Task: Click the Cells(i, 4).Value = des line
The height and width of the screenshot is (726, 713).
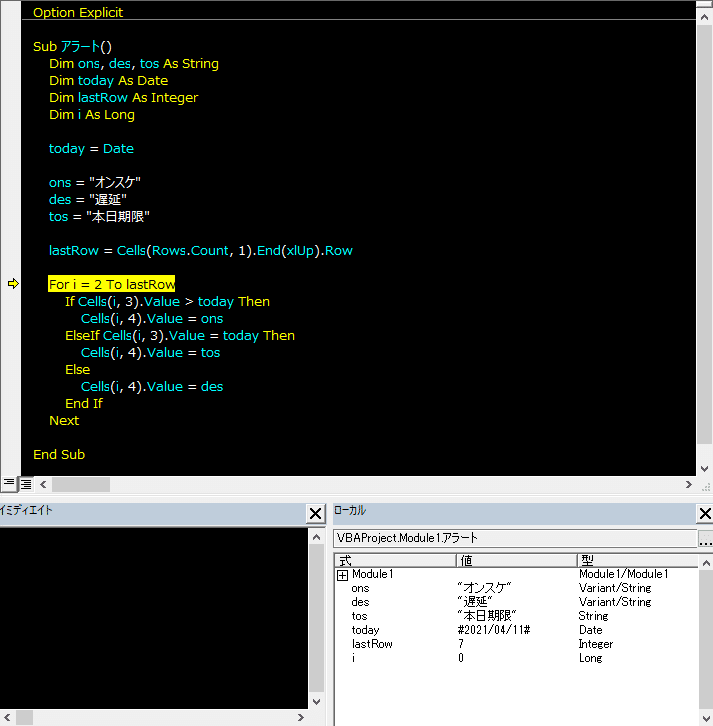Action: [x=152, y=387]
